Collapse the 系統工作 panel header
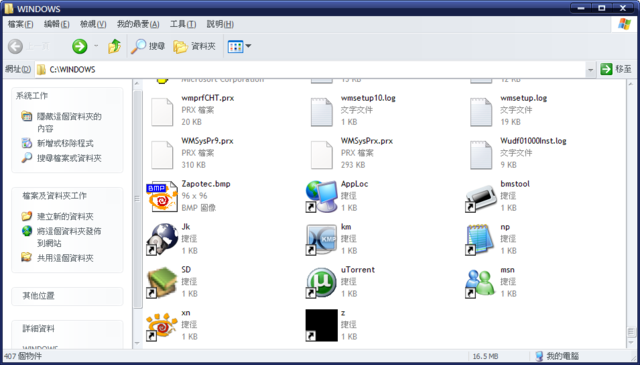 (67, 96)
